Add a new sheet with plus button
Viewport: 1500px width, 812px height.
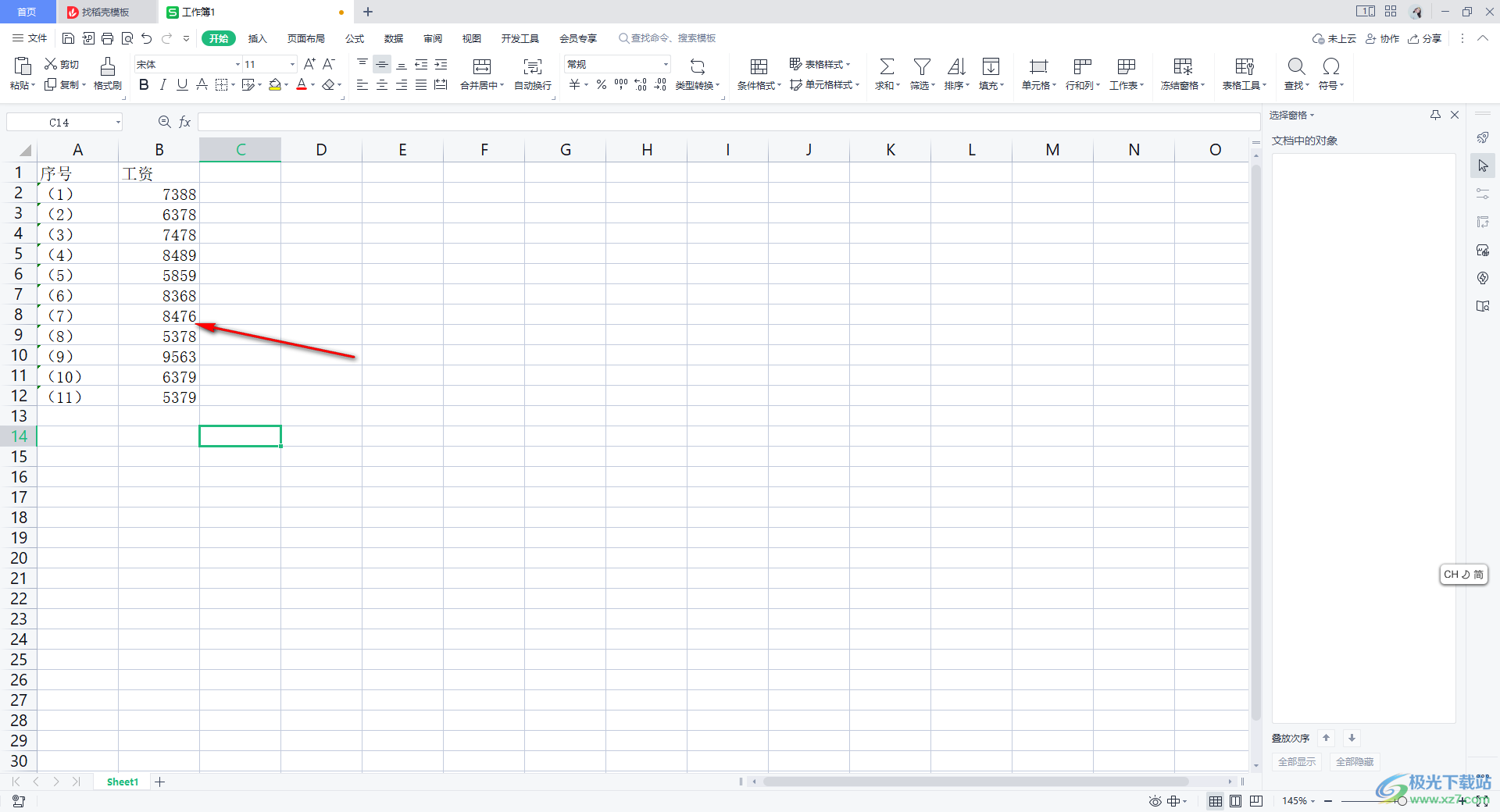pos(160,782)
